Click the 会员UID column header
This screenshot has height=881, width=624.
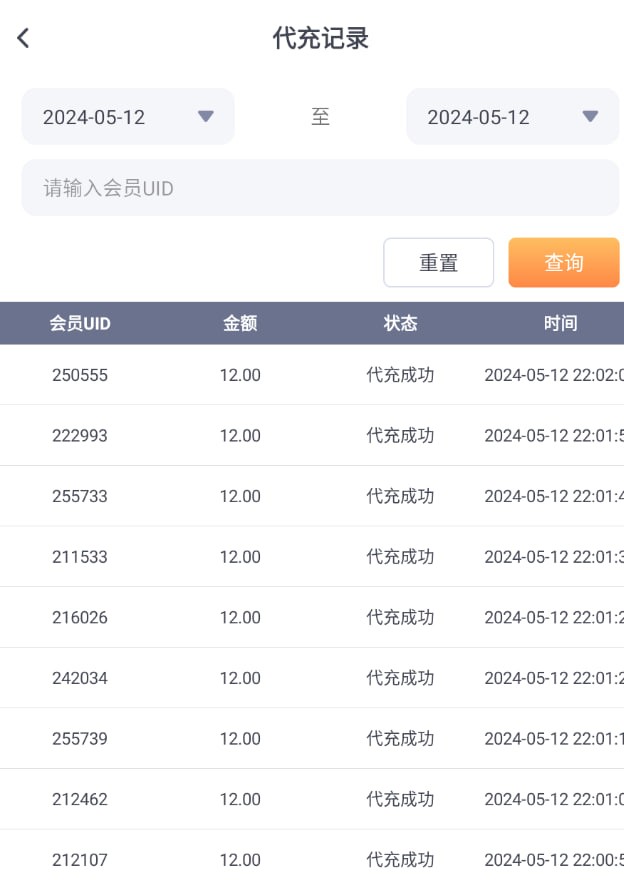[x=80, y=323]
